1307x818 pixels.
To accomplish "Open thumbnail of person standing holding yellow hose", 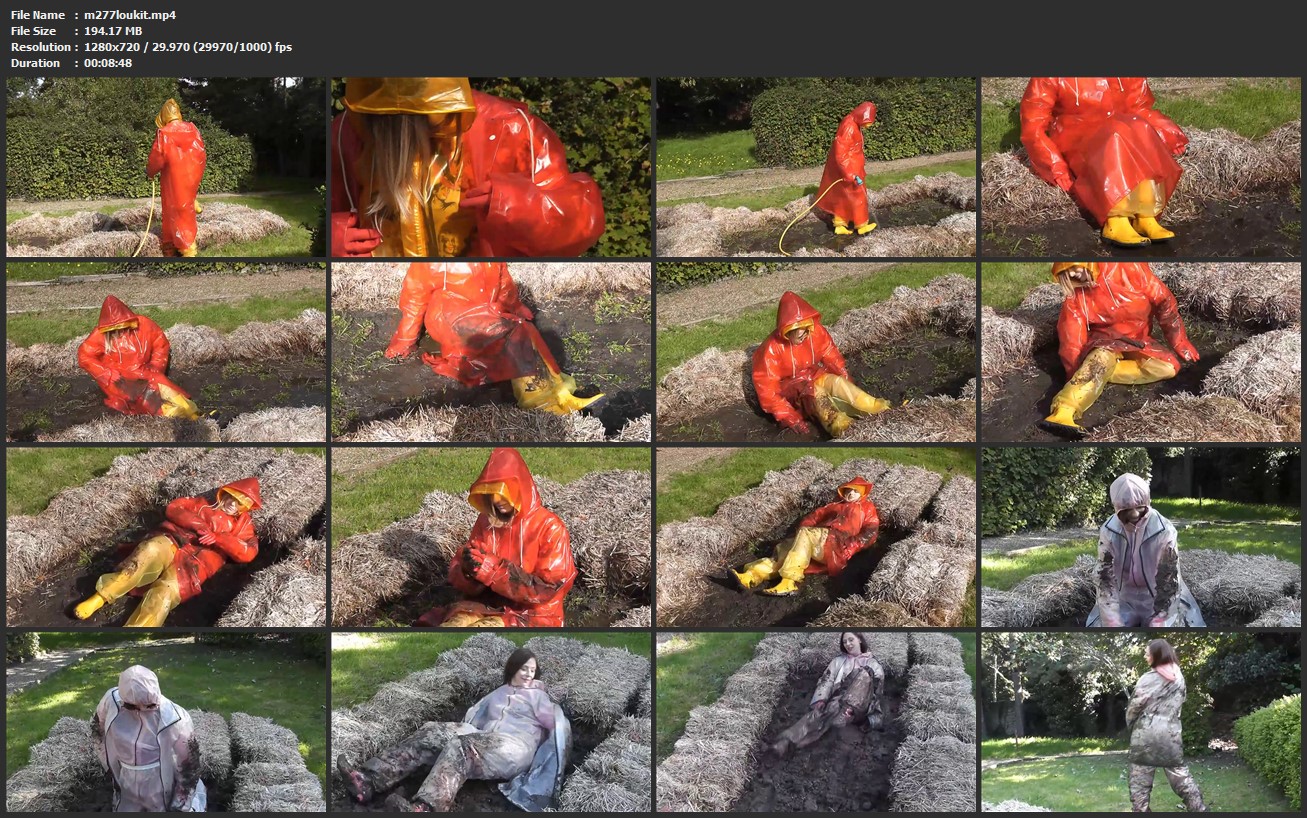I will click(166, 167).
